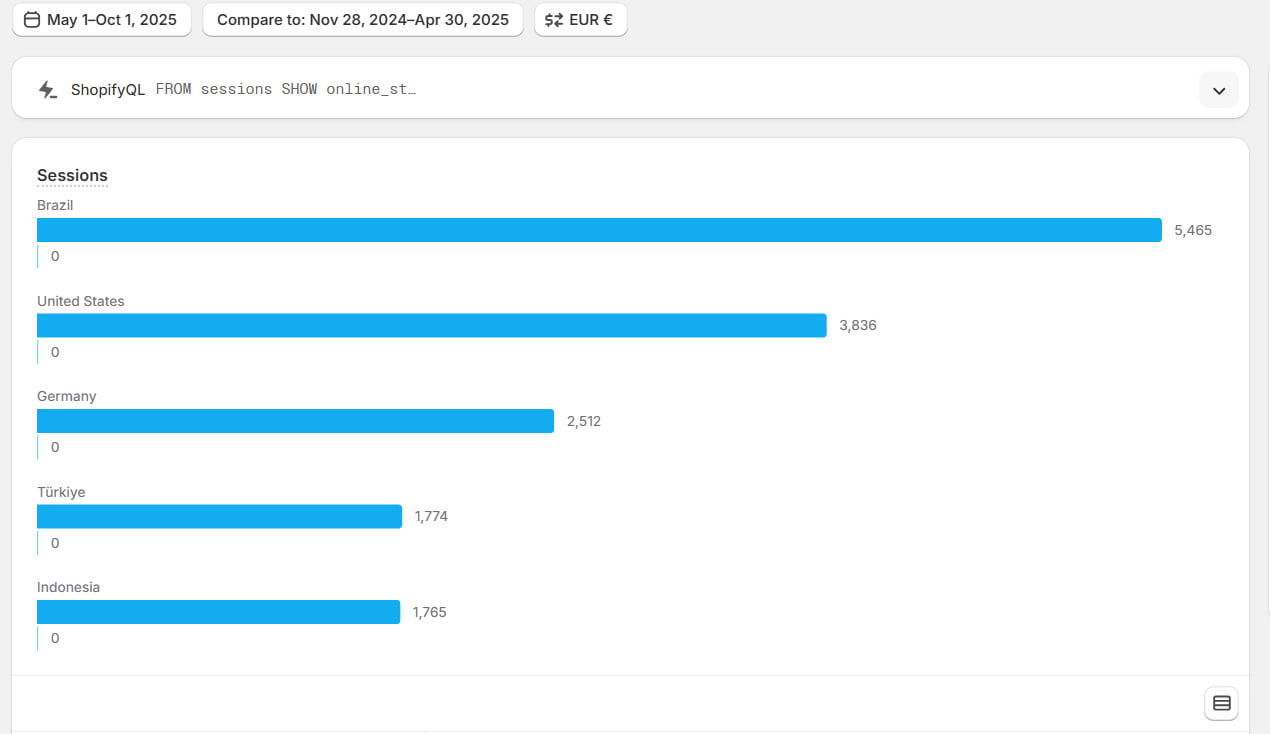Click the United States sessions bar
This screenshot has width=1270, height=734.
pyautogui.click(x=431, y=325)
